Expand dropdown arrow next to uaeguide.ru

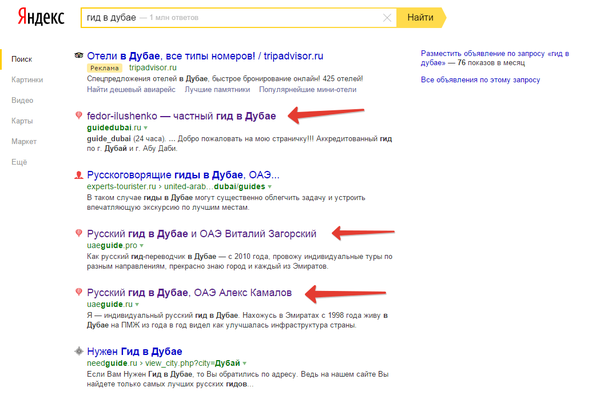(137, 305)
